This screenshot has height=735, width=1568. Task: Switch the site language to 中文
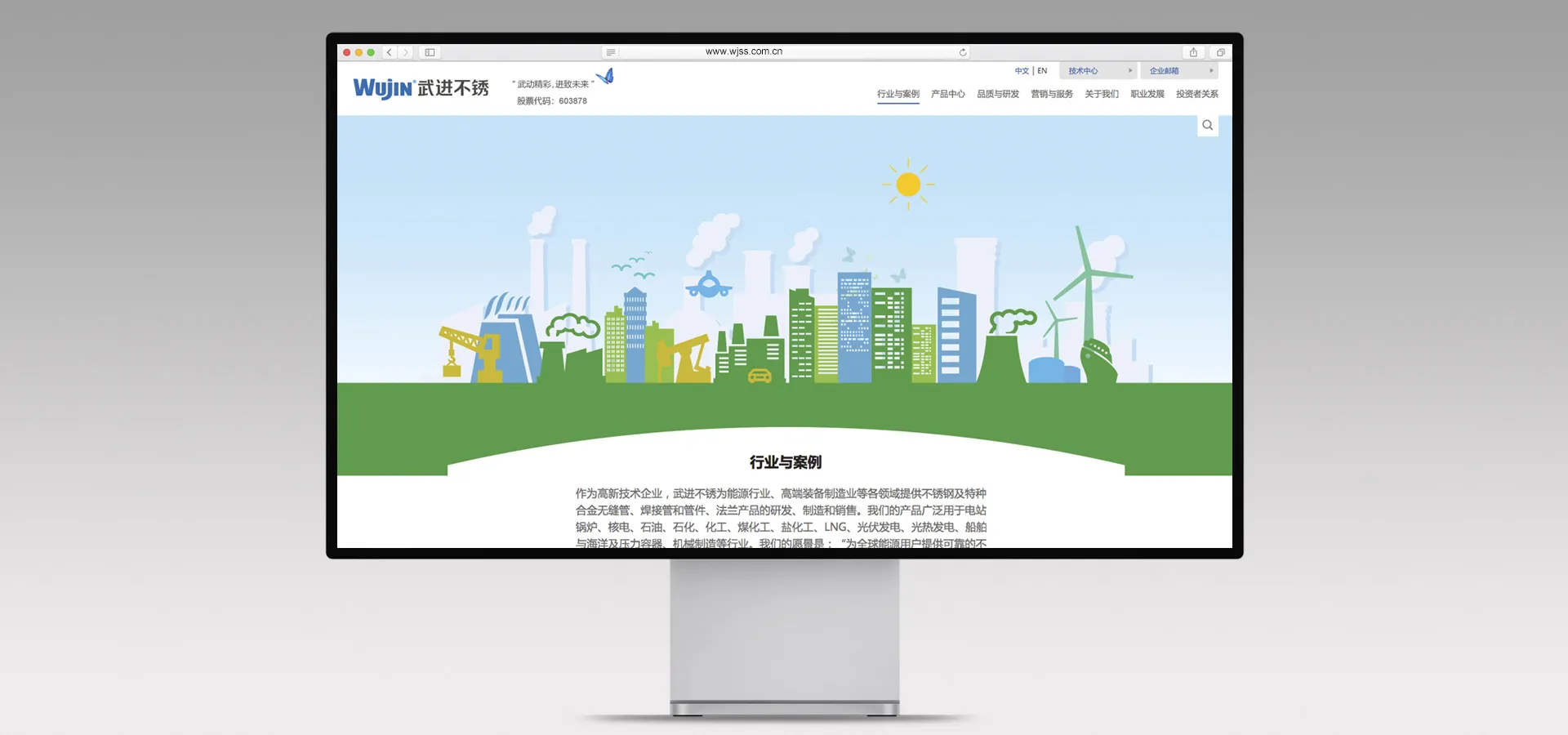click(1022, 71)
